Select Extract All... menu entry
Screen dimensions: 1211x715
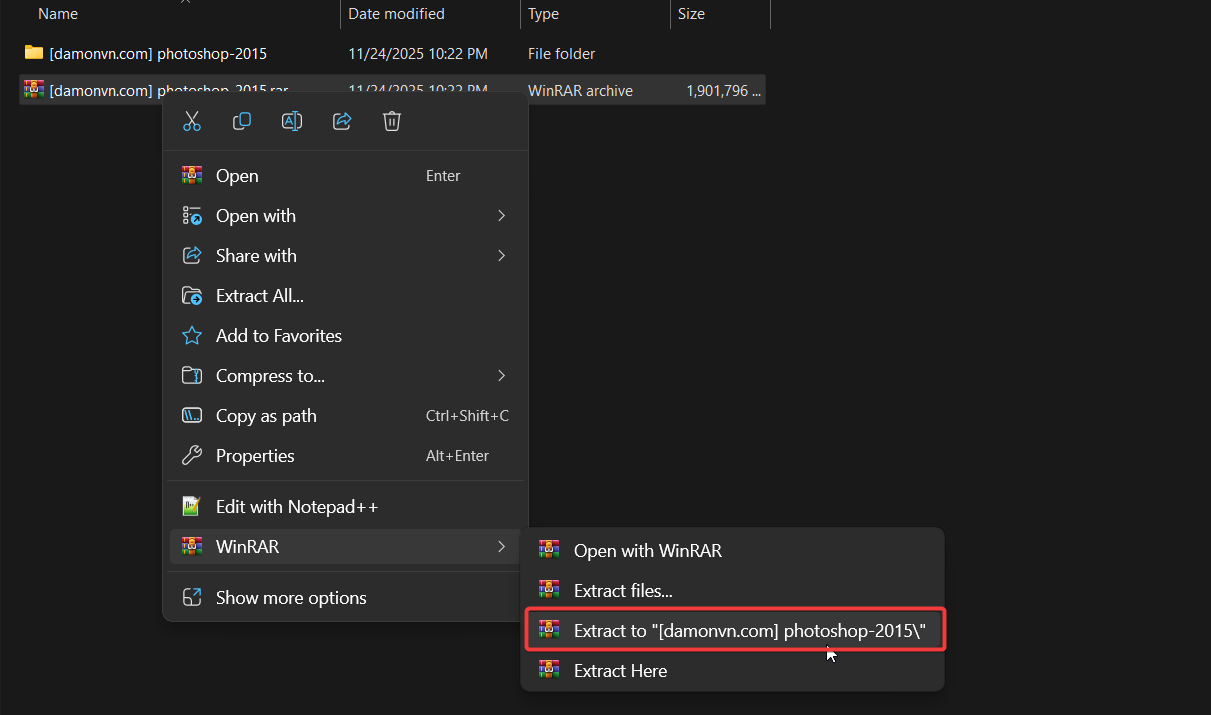pyautogui.click(x=346, y=295)
